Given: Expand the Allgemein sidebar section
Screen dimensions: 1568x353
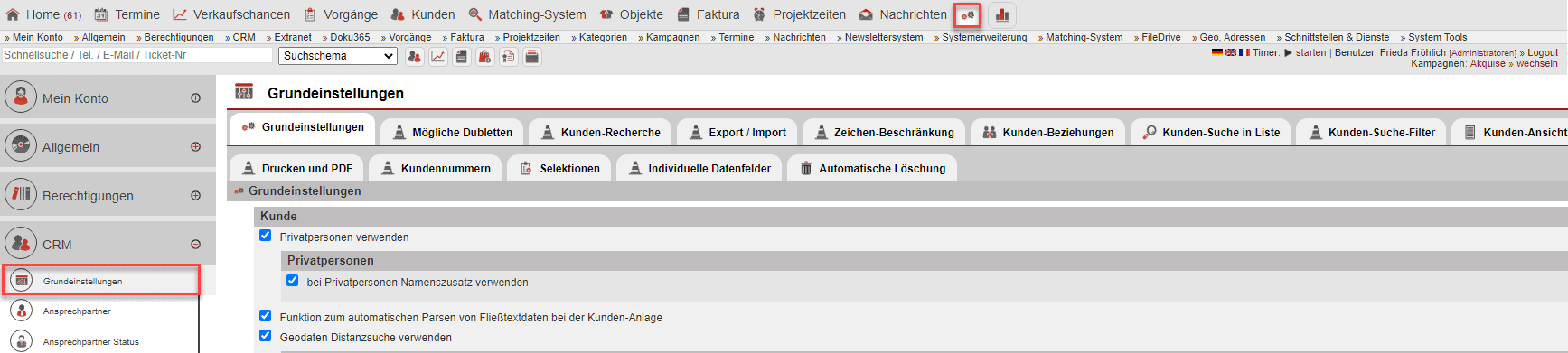Looking at the screenshot, I should (x=195, y=147).
